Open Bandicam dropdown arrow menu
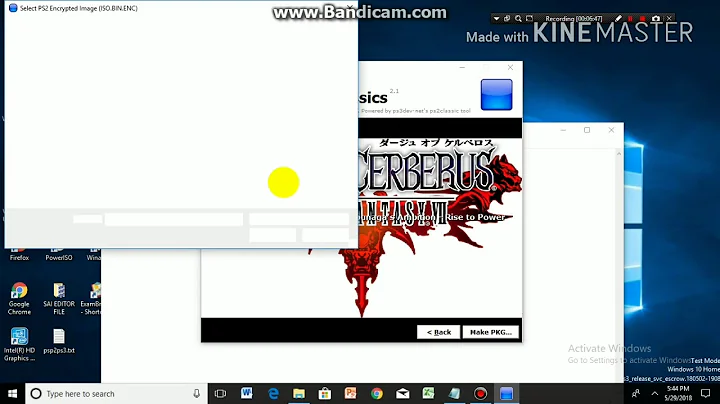Image resolution: width=720 pixels, height=404 pixels. 496,18
